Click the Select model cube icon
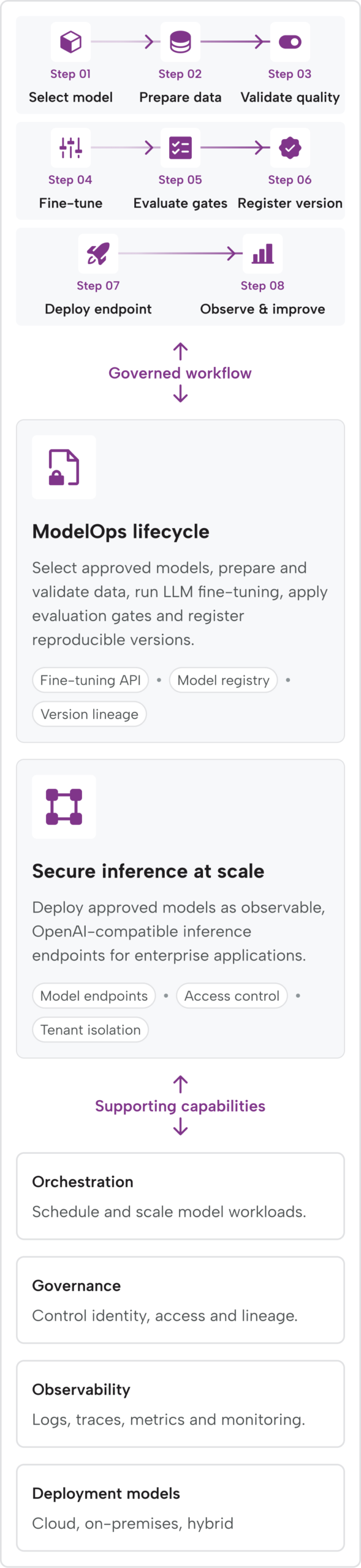Screen dimensions: 361x1568 coord(70,42)
